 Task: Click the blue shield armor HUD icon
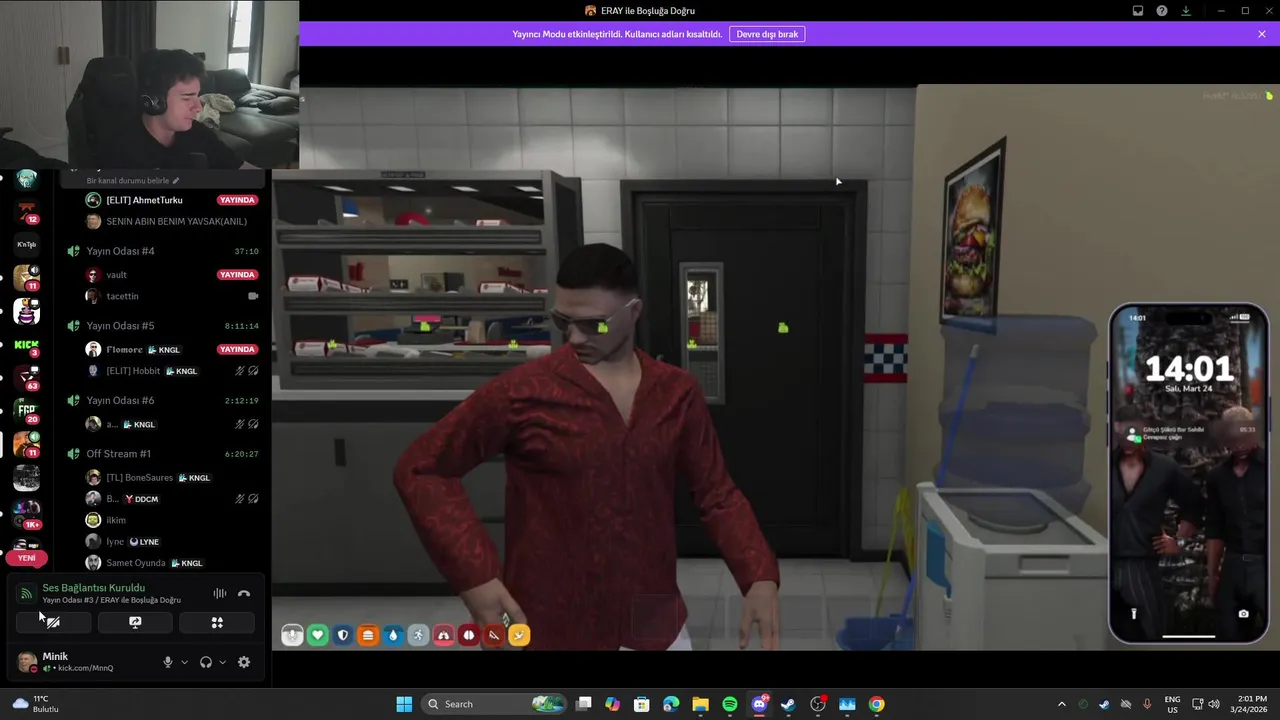tap(343, 635)
